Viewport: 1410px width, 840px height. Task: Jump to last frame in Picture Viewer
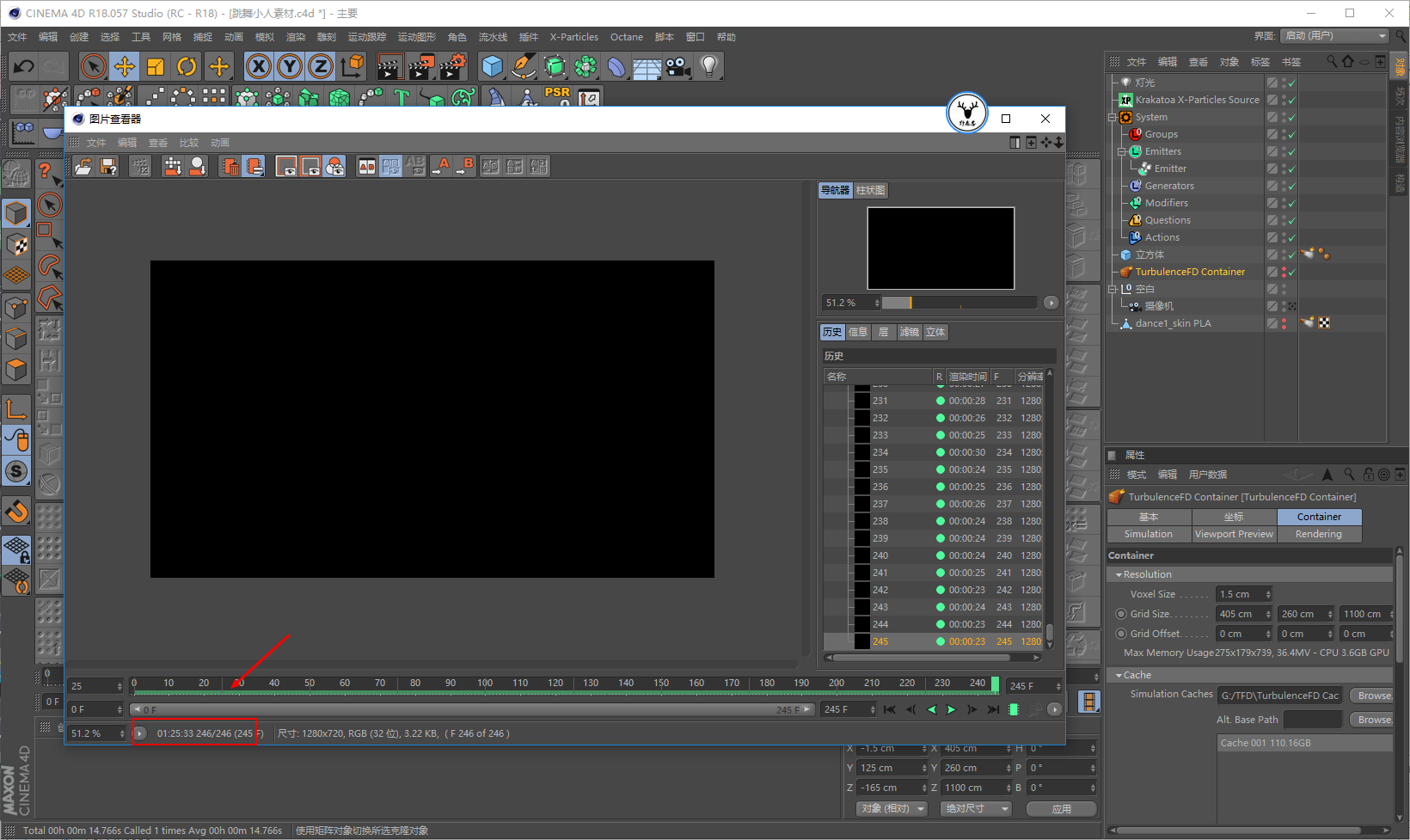993,709
